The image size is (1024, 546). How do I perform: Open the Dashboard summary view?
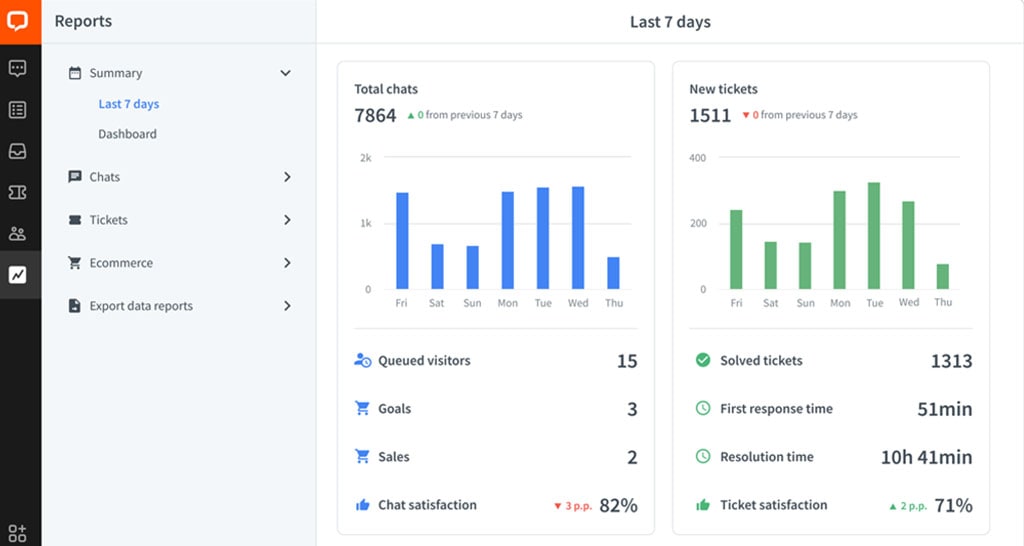point(127,134)
